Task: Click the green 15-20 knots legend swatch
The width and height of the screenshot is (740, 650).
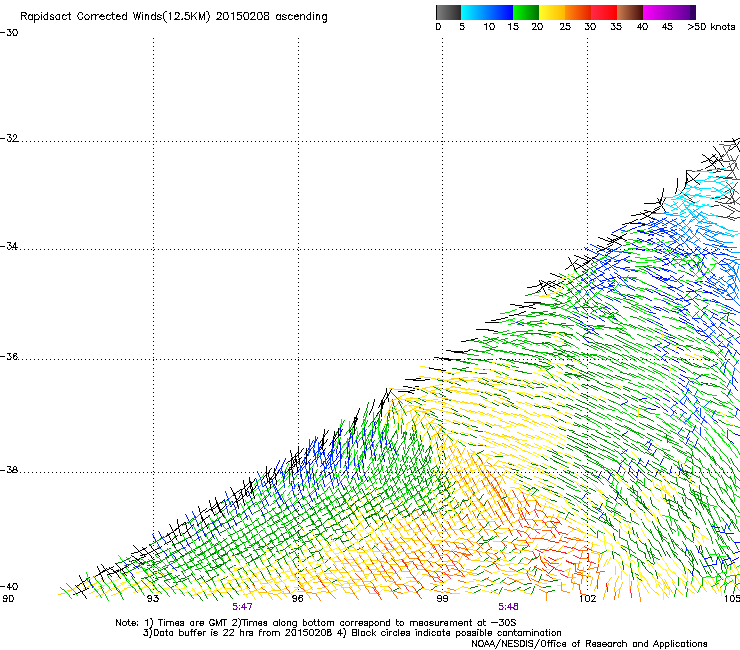Action: (526, 12)
